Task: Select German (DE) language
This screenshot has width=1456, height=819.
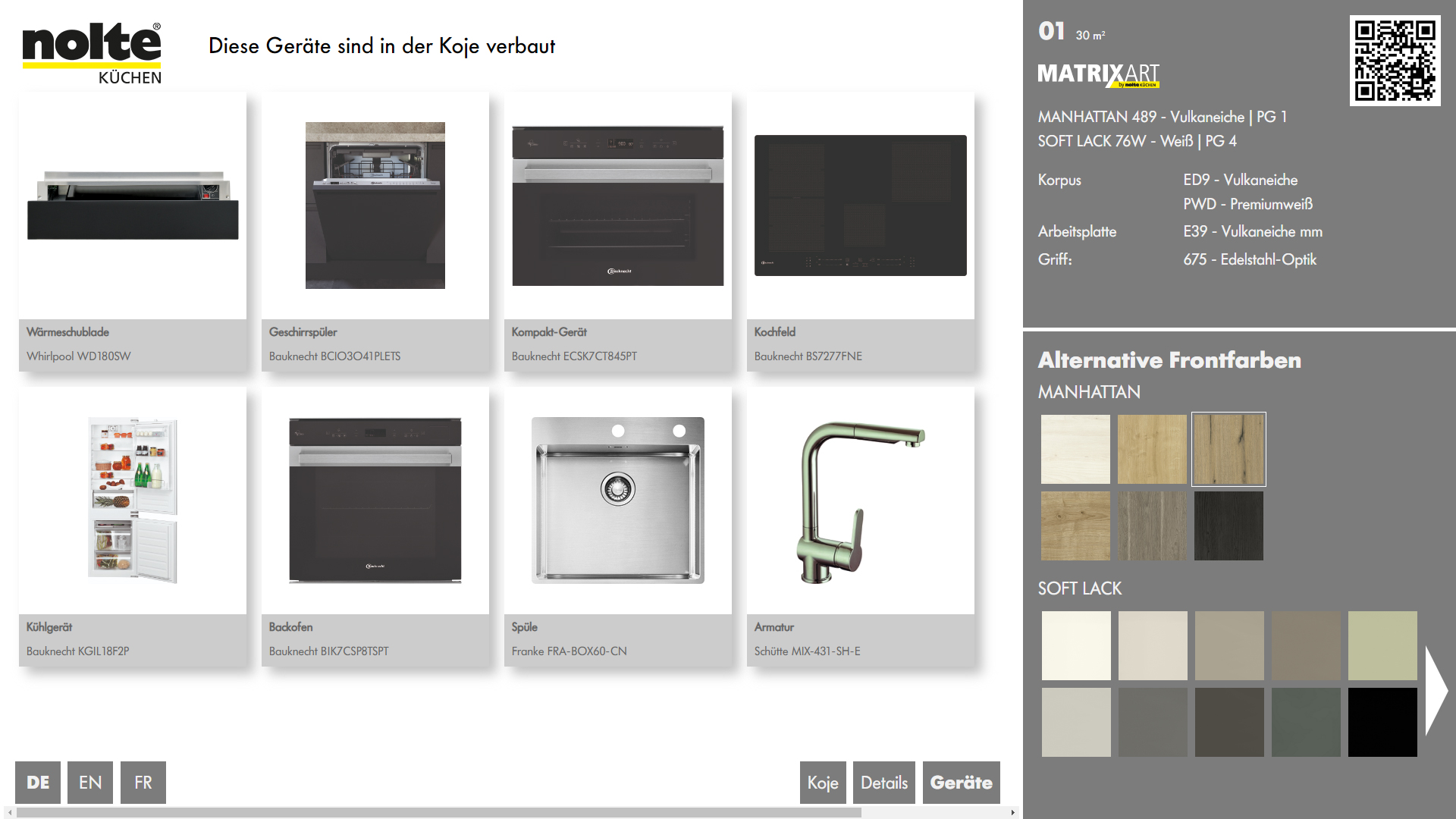Action: tap(38, 783)
